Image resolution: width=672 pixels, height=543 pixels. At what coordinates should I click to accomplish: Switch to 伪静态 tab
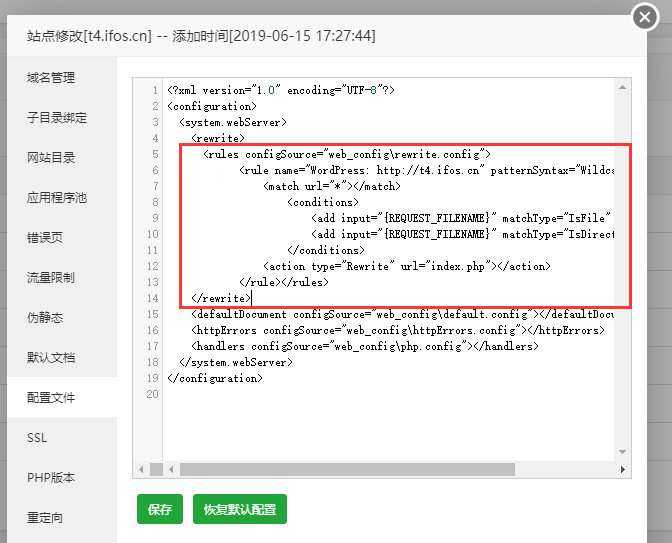pos(45,318)
